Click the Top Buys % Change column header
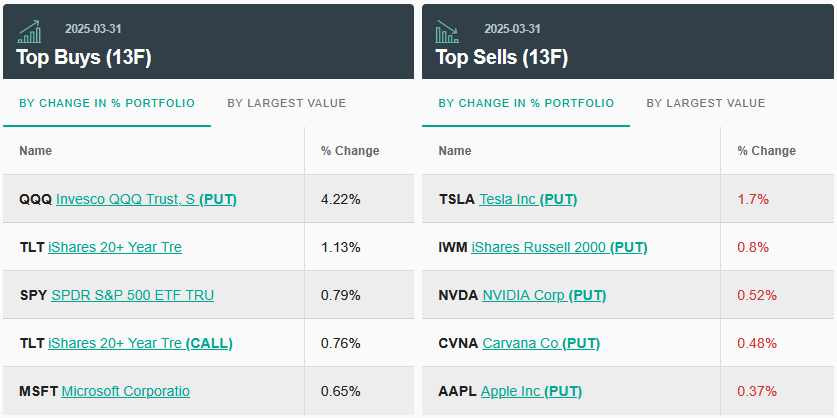837x418 pixels. coord(350,151)
